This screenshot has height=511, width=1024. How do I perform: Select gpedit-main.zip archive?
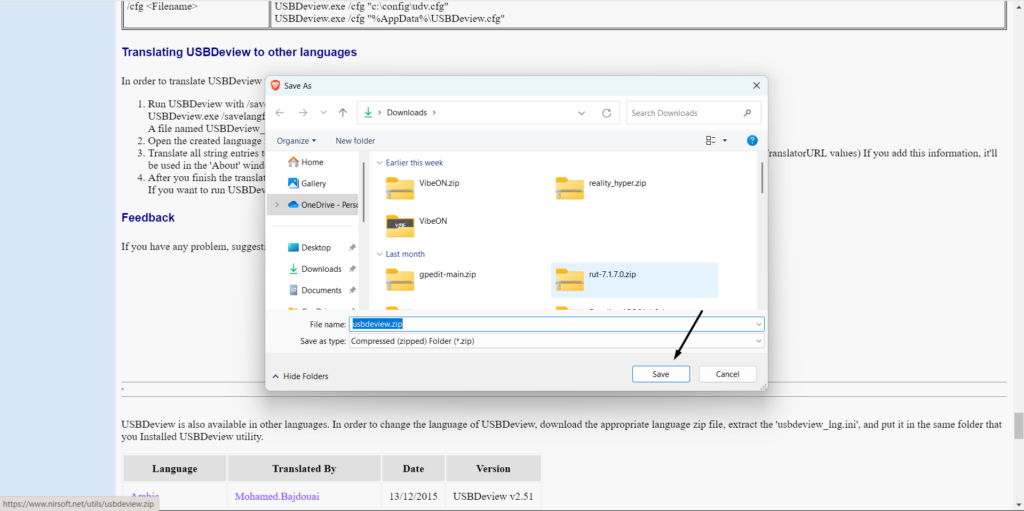click(400, 277)
